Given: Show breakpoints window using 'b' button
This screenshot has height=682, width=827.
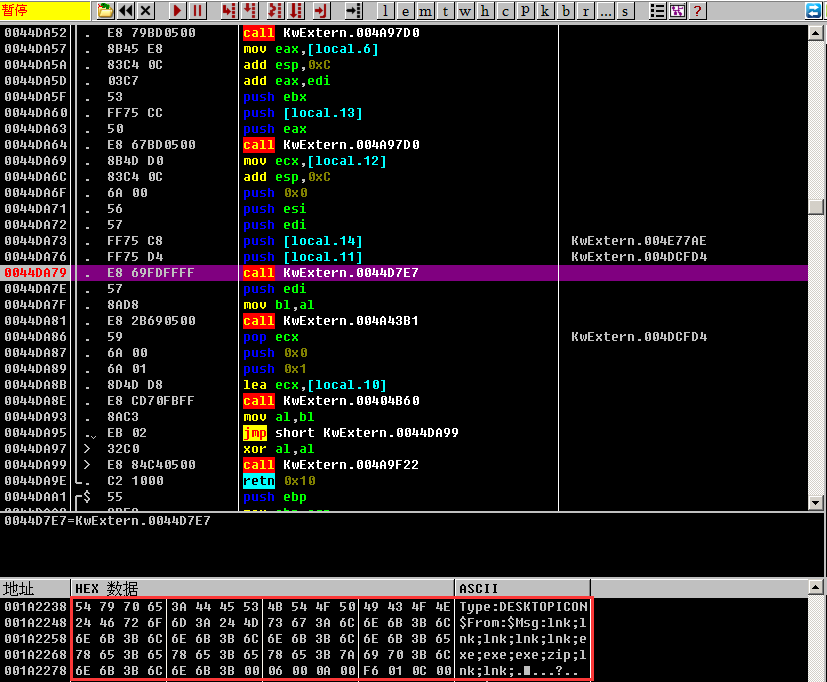Looking at the screenshot, I should 567,11.
